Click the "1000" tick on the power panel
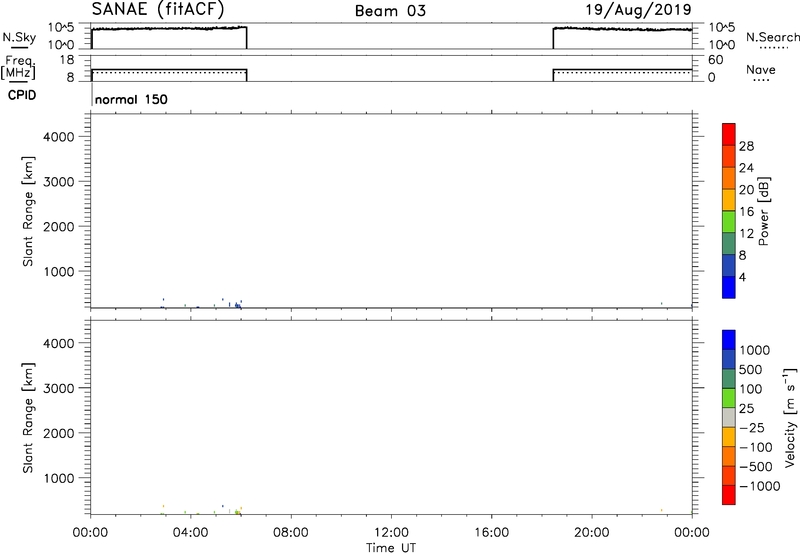 pos(59,272)
